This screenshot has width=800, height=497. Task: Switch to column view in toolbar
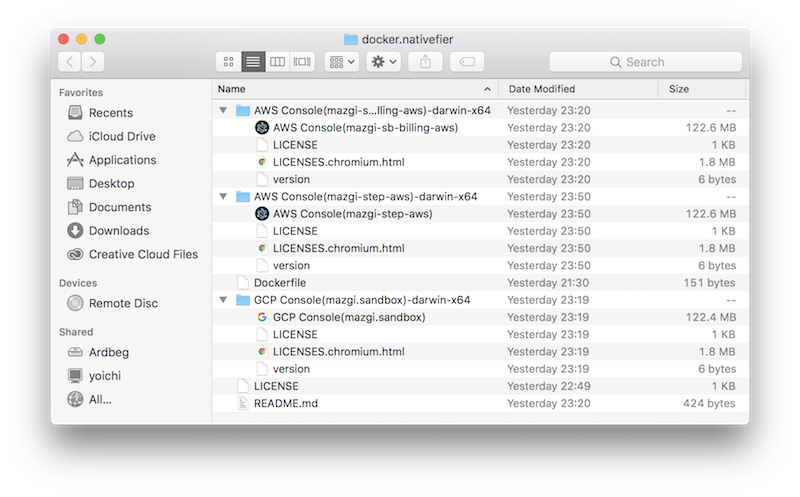coord(278,62)
